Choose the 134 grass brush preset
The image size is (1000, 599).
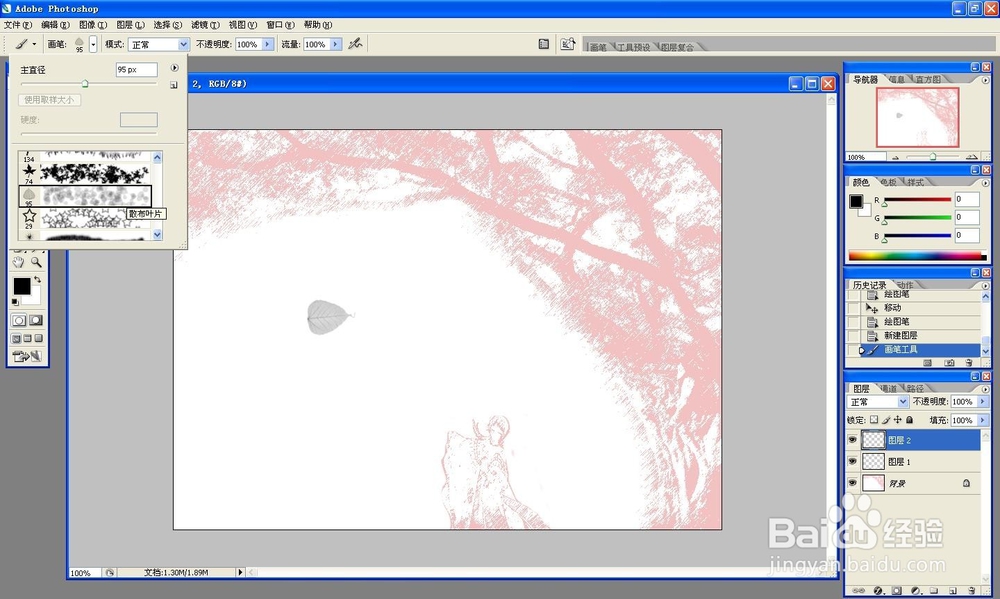click(85, 156)
